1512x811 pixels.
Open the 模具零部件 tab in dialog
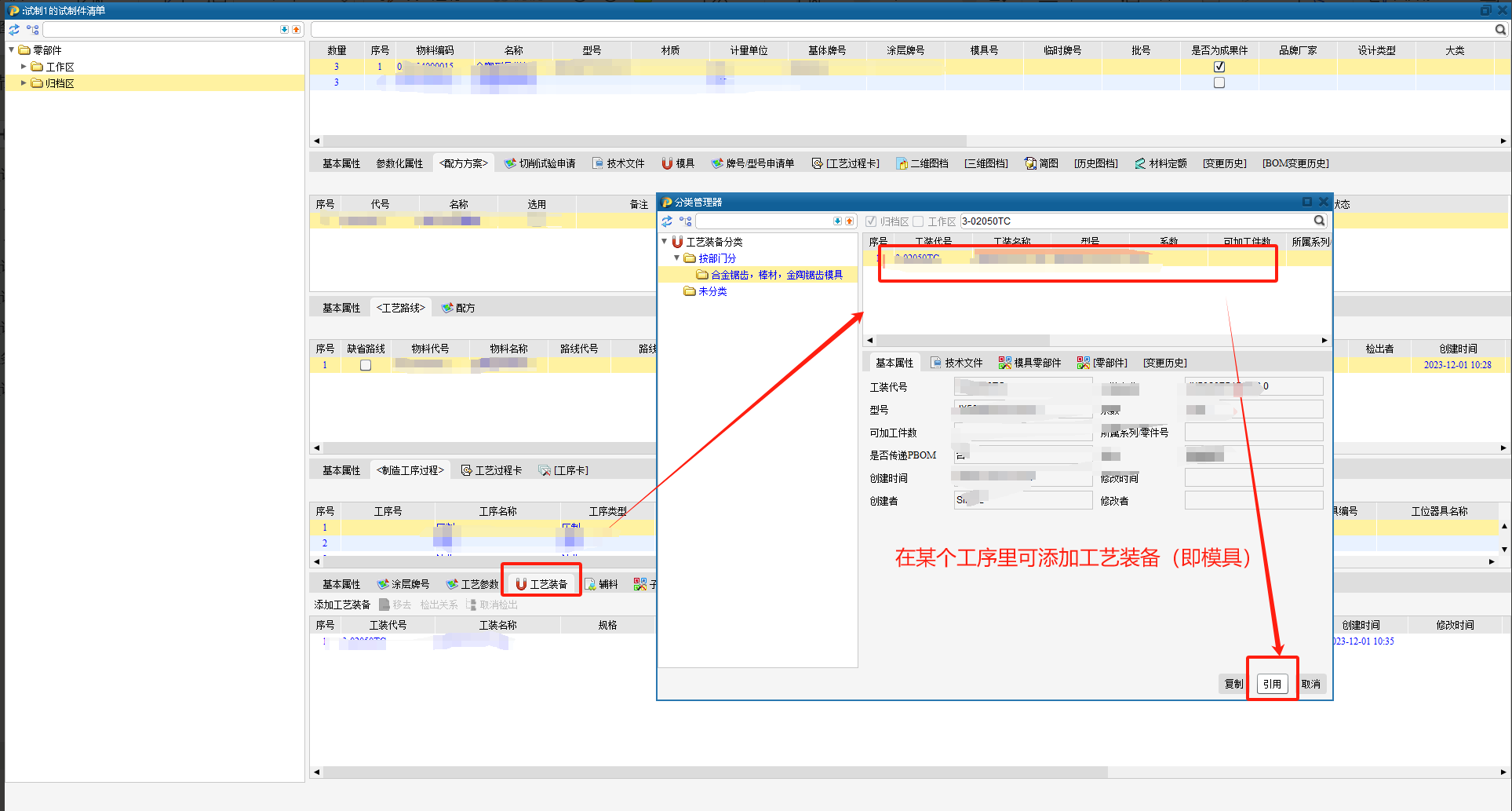pyautogui.click(x=1029, y=363)
